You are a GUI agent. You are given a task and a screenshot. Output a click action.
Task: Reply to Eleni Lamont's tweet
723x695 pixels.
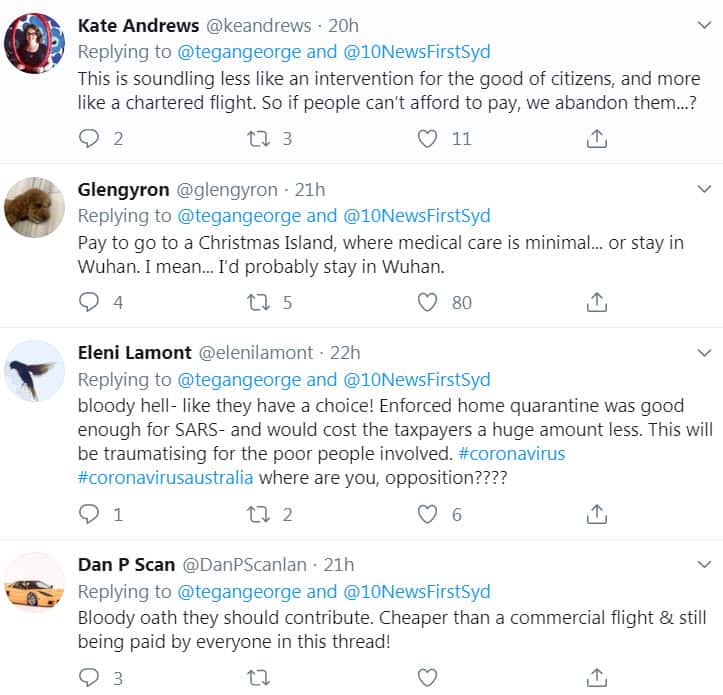[x=90, y=514]
